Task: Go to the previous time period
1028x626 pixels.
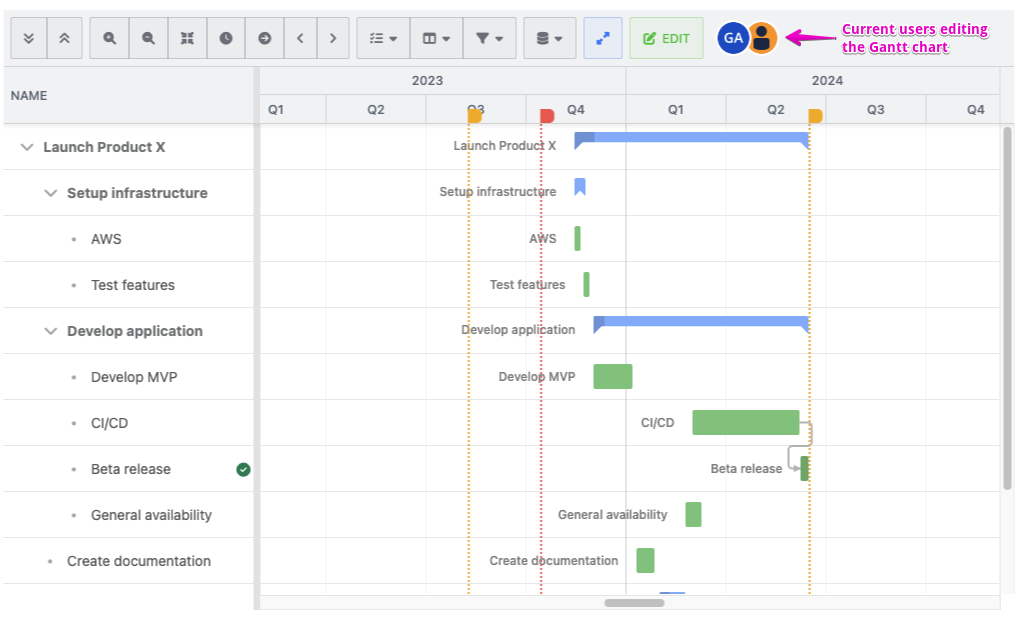Action: point(300,38)
